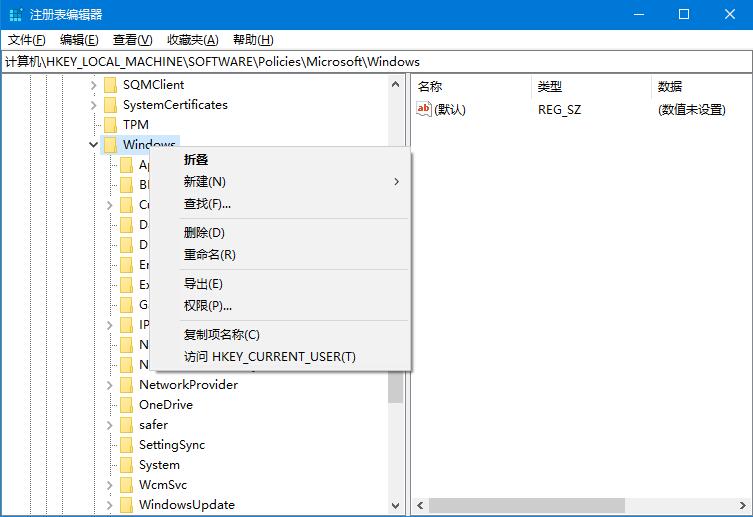Click the Registry Editor icon in title bar
The height and width of the screenshot is (517, 753).
[x=15, y=15]
